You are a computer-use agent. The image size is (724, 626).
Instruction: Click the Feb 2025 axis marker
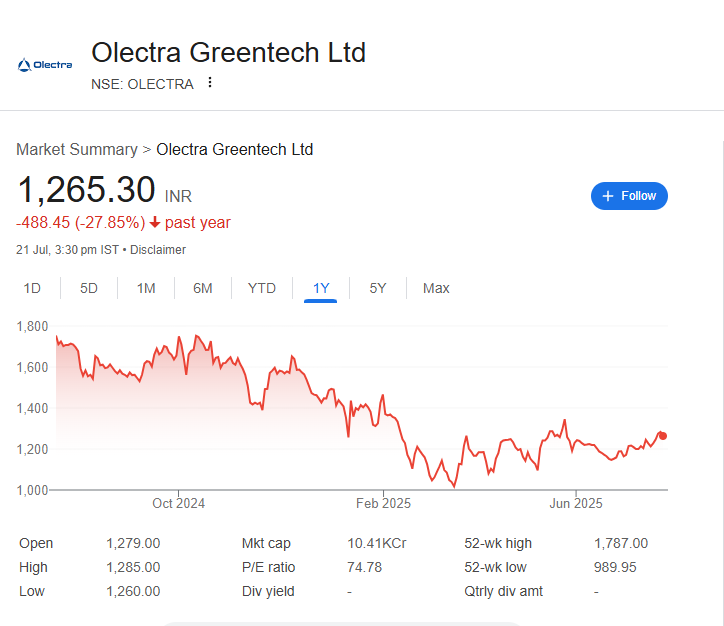tap(383, 503)
